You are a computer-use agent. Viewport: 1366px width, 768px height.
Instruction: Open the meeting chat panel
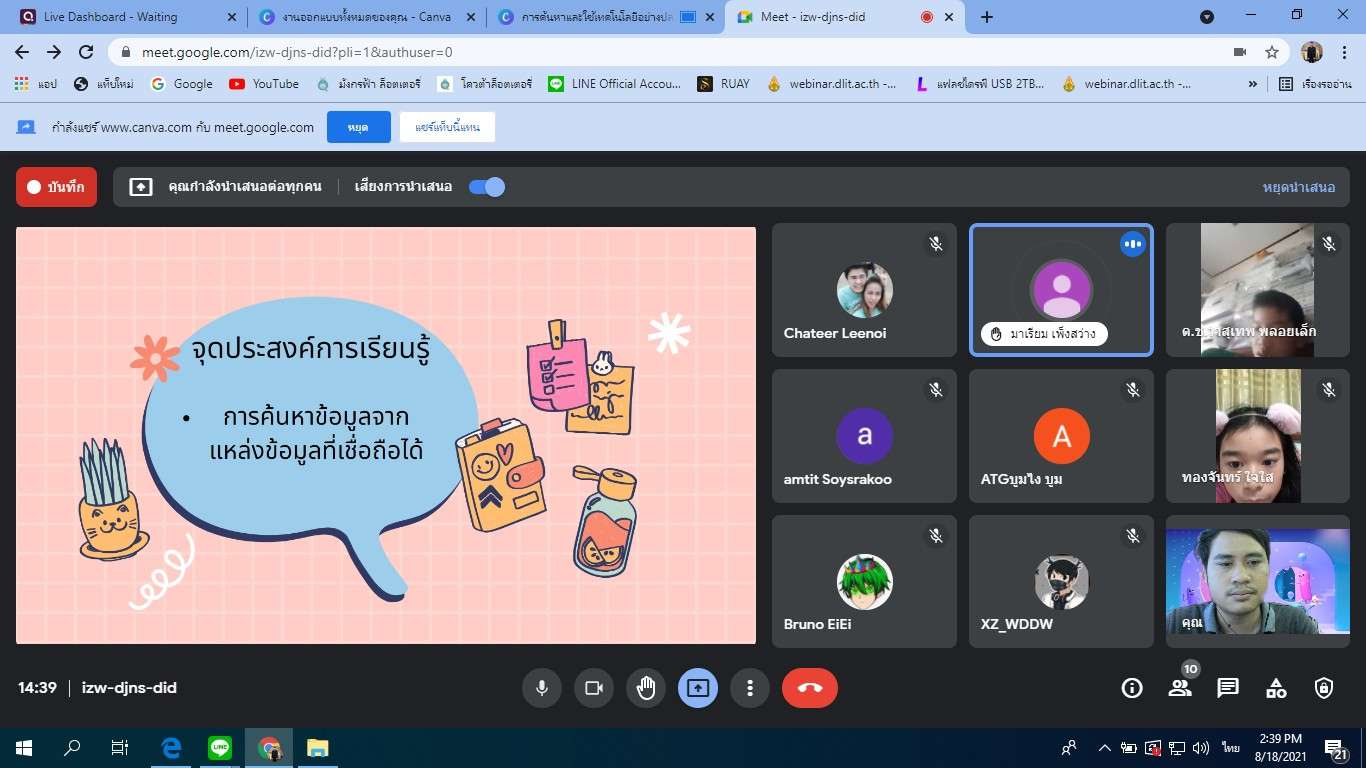(x=1227, y=688)
